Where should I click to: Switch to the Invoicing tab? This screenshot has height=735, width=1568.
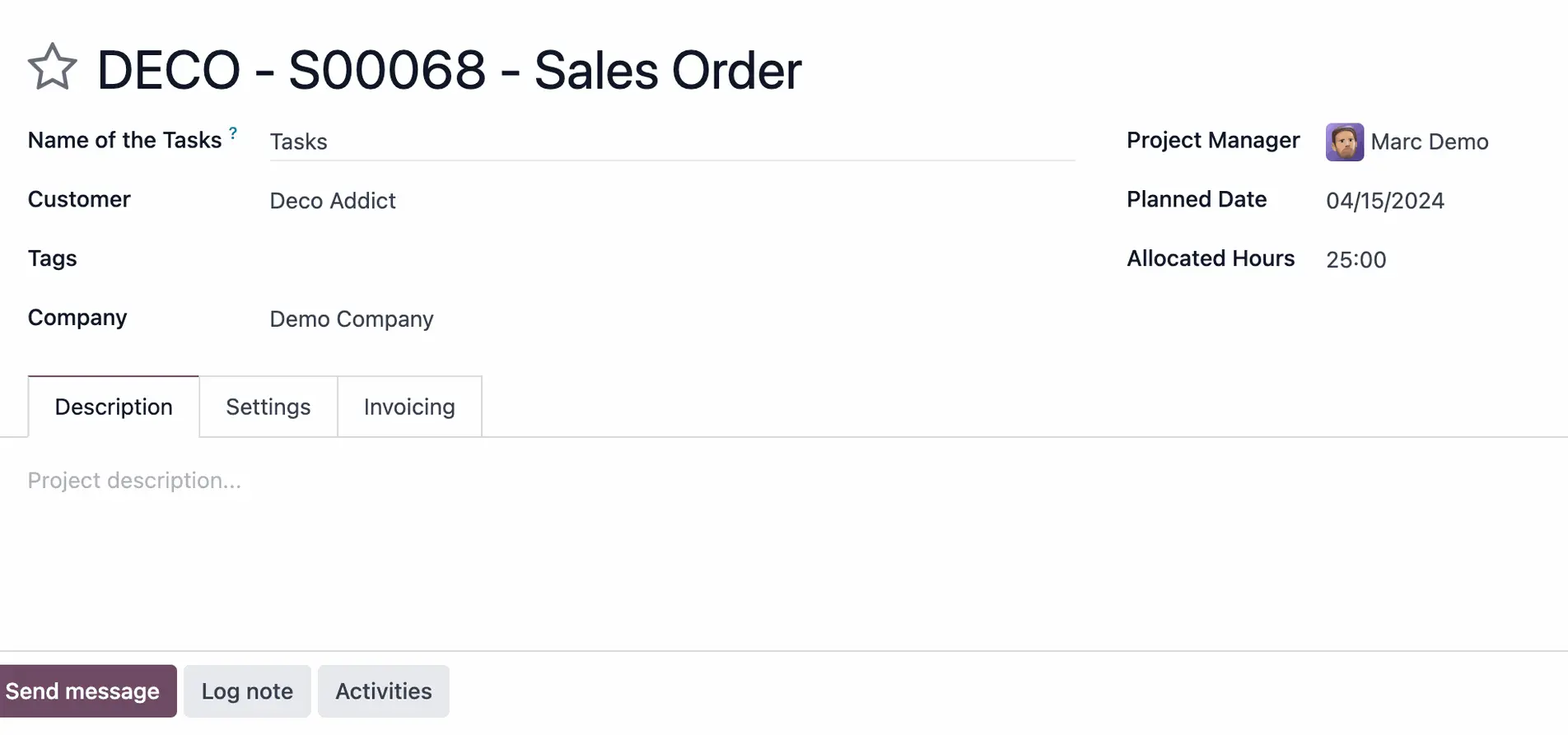click(409, 407)
